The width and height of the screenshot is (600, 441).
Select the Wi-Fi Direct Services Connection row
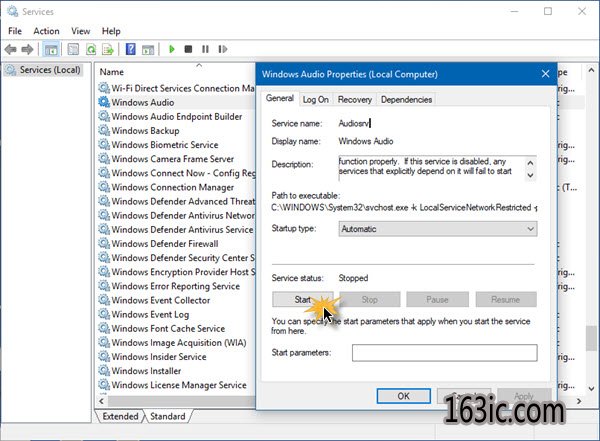point(177,88)
